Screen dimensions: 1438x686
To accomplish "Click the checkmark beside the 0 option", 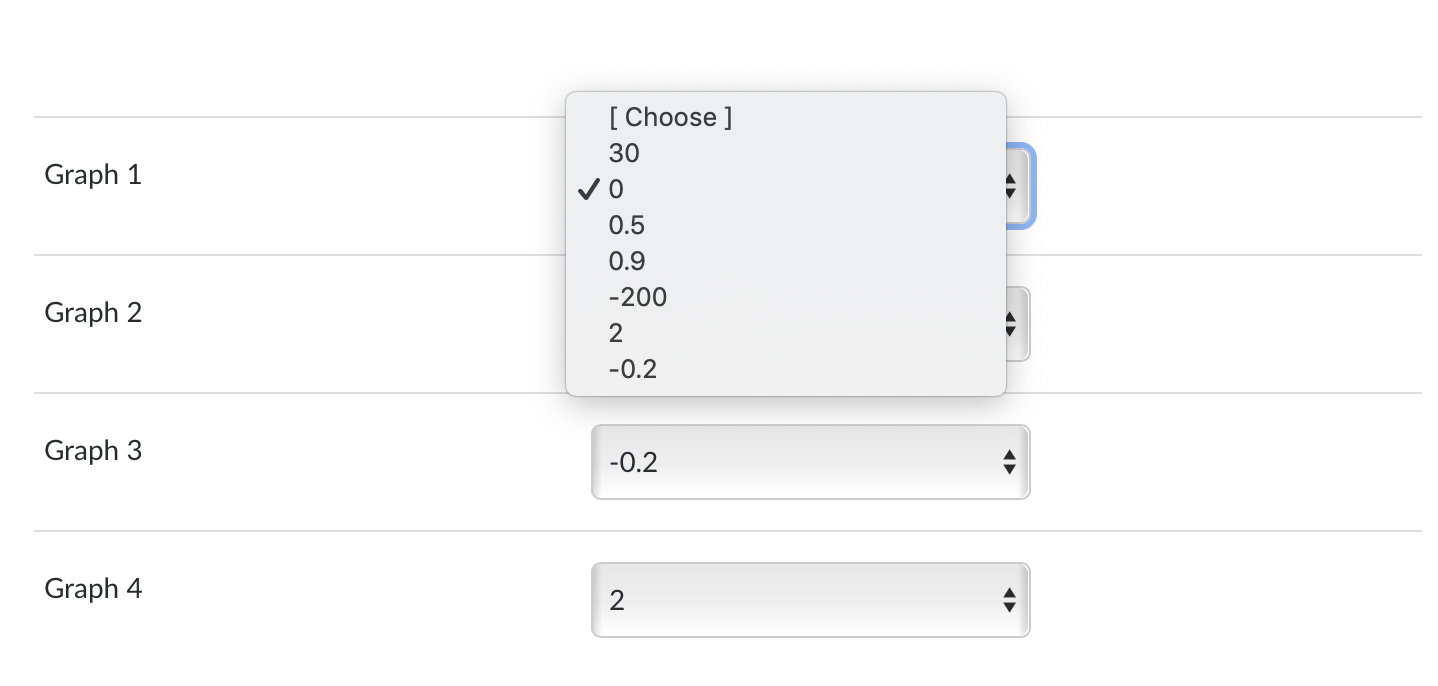I will coord(590,190).
